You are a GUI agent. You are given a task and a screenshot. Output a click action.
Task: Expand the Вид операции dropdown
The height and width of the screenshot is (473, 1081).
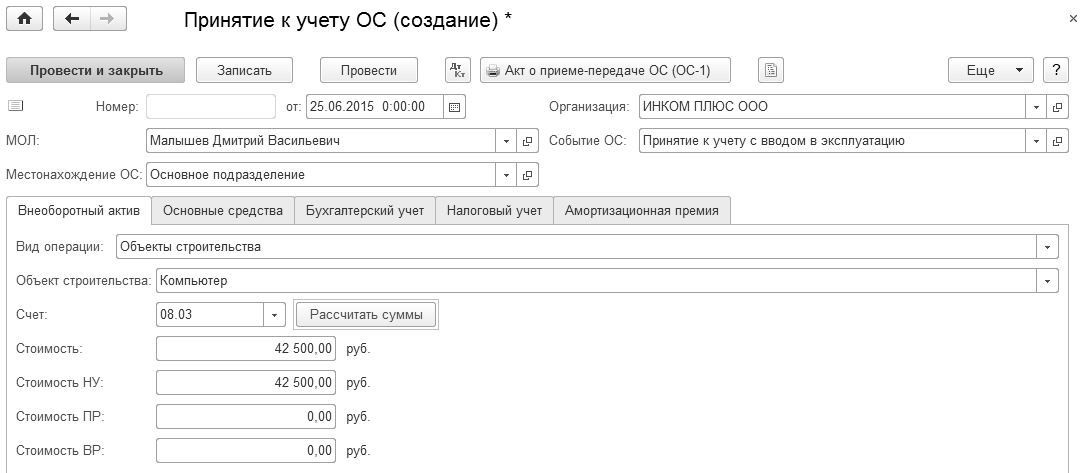(x=1048, y=246)
